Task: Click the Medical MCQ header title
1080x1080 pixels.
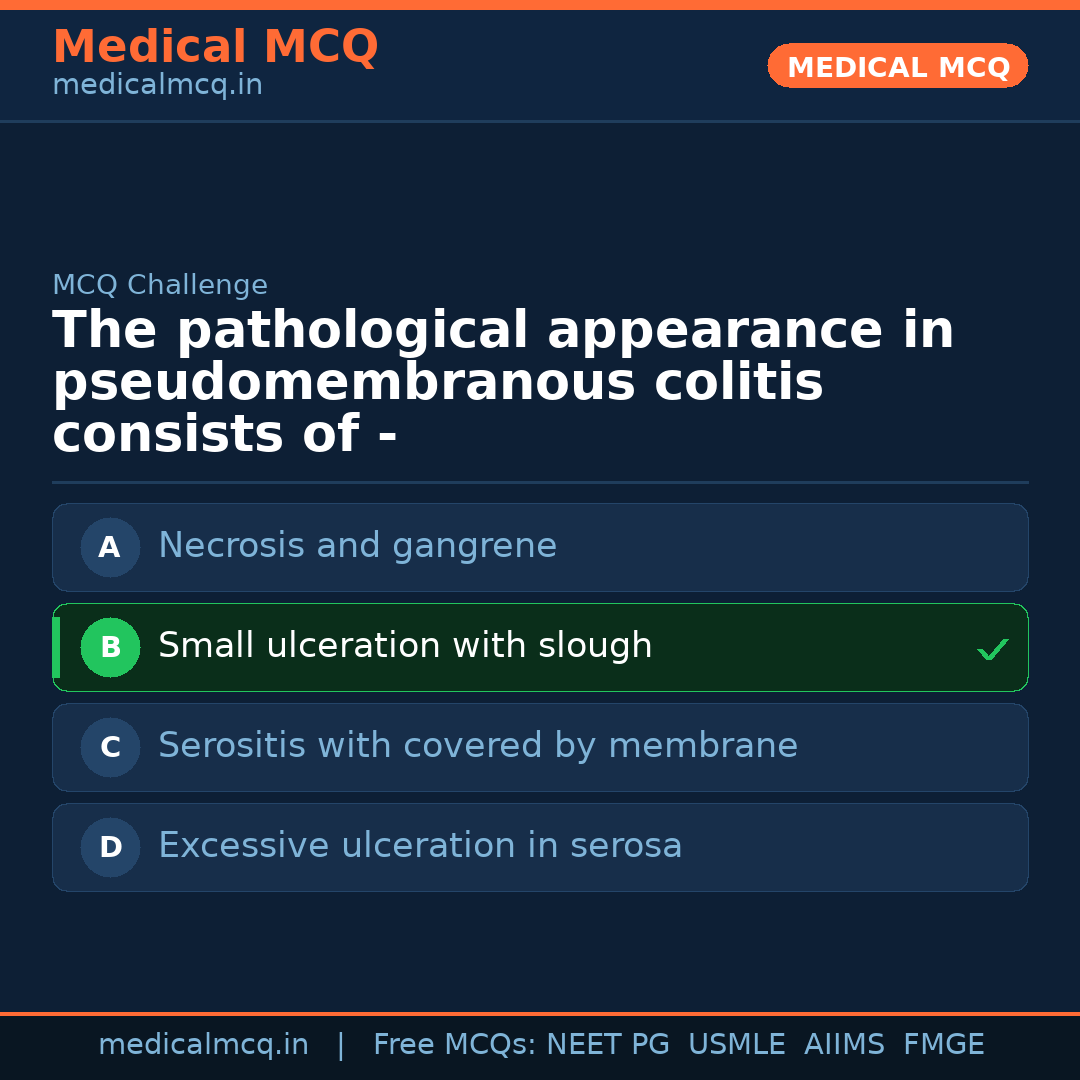Action: [215, 47]
